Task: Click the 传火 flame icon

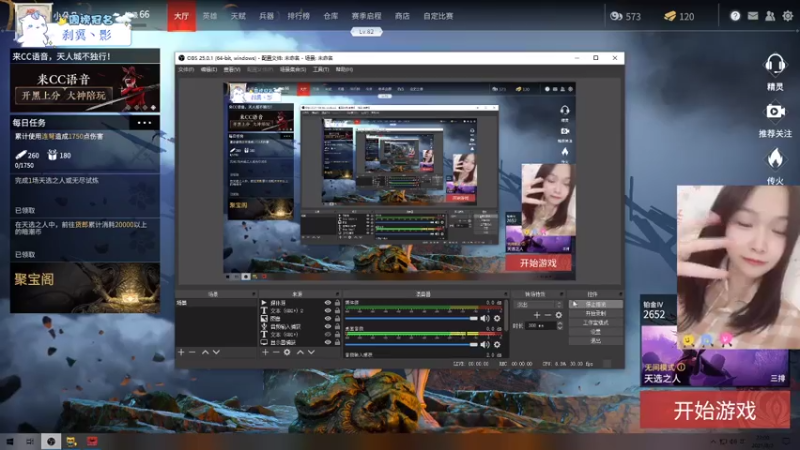Action: coord(775,159)
